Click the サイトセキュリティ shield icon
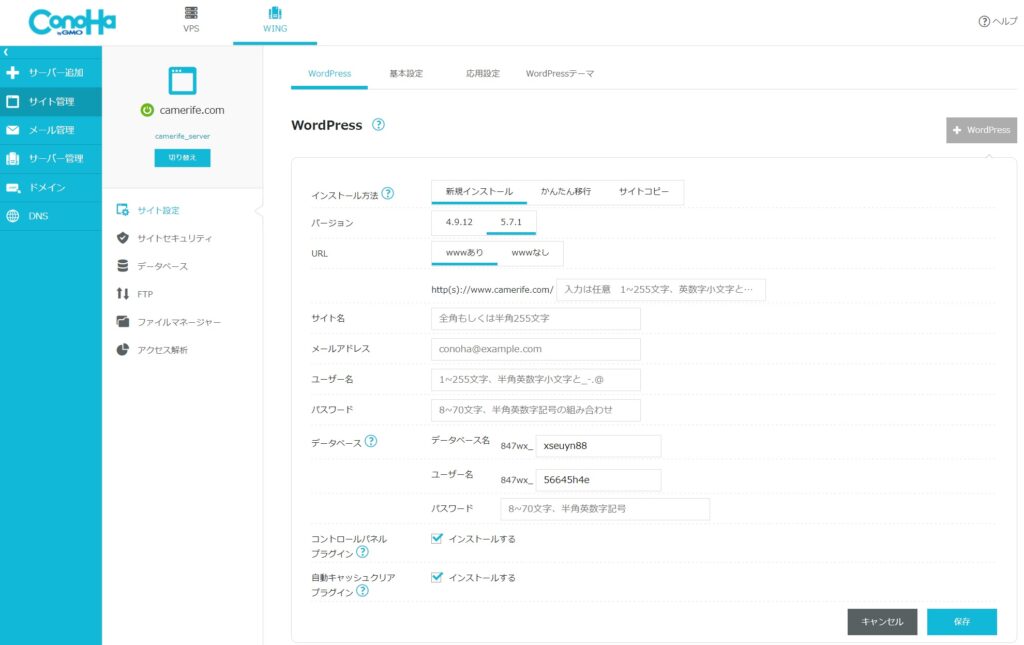1024x645 pixels. pos(122,238)
